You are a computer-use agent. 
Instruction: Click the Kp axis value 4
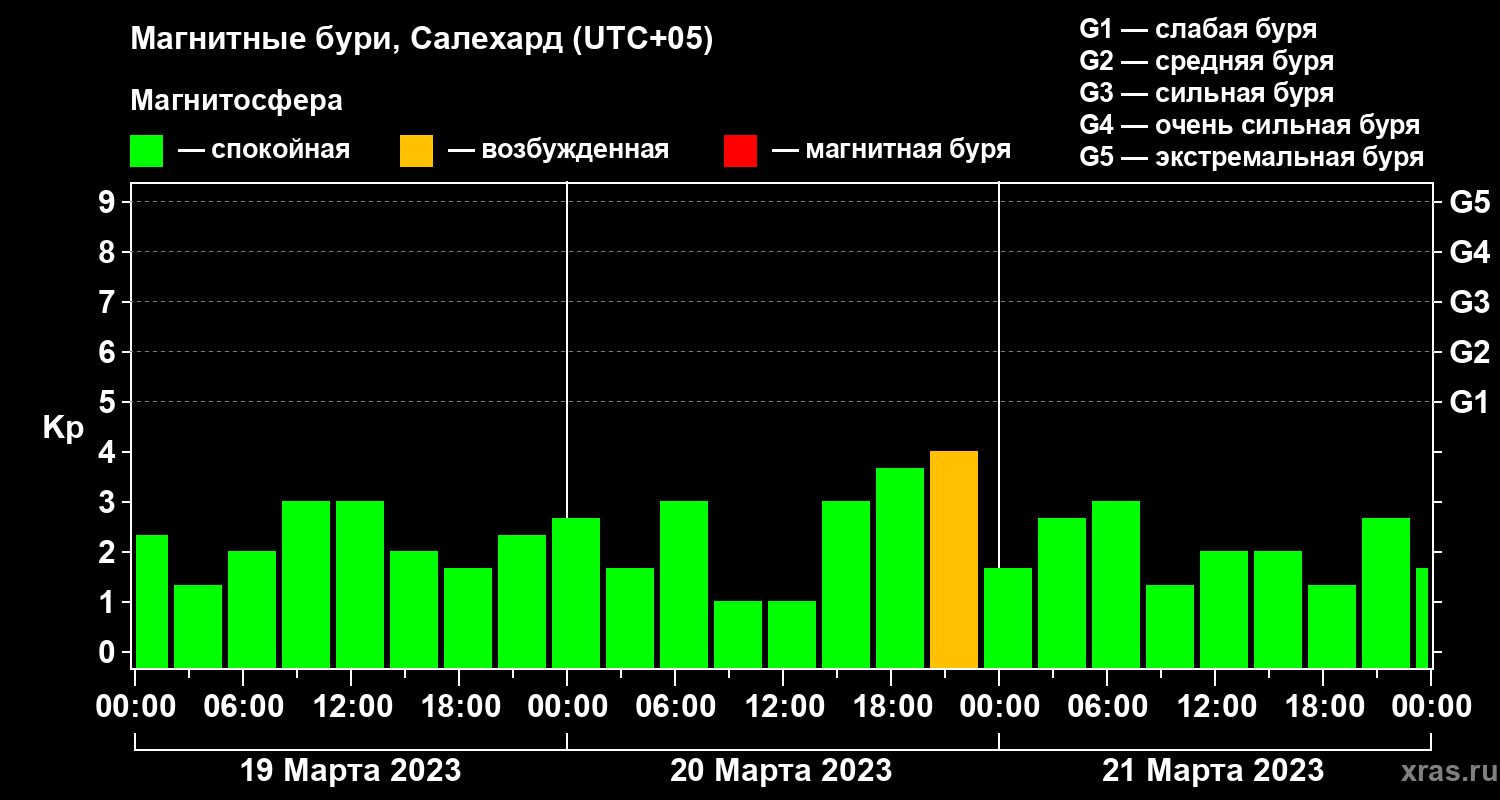pyautogui.click(x=109, y=452)
